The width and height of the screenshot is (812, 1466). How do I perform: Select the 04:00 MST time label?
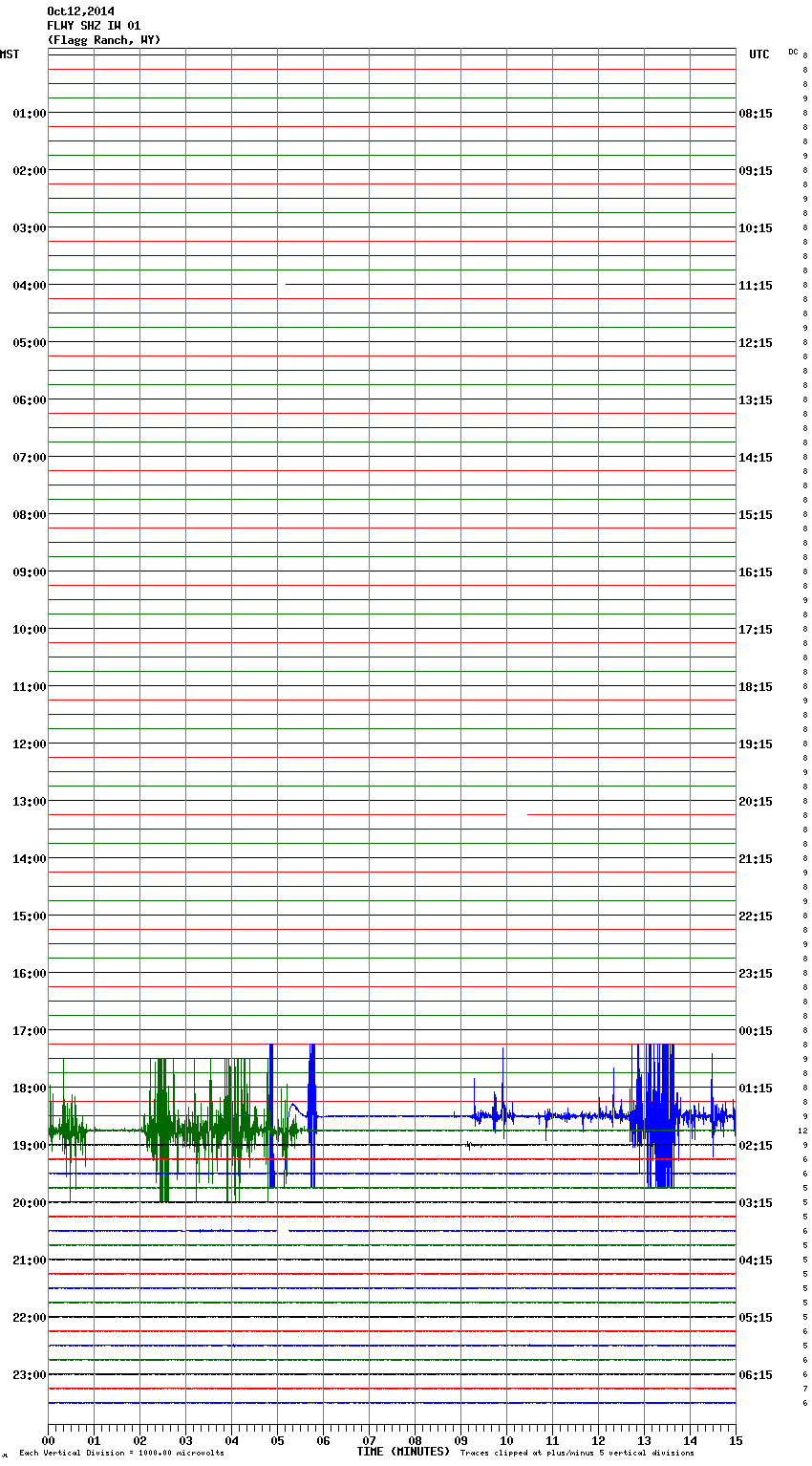[30, 286]
